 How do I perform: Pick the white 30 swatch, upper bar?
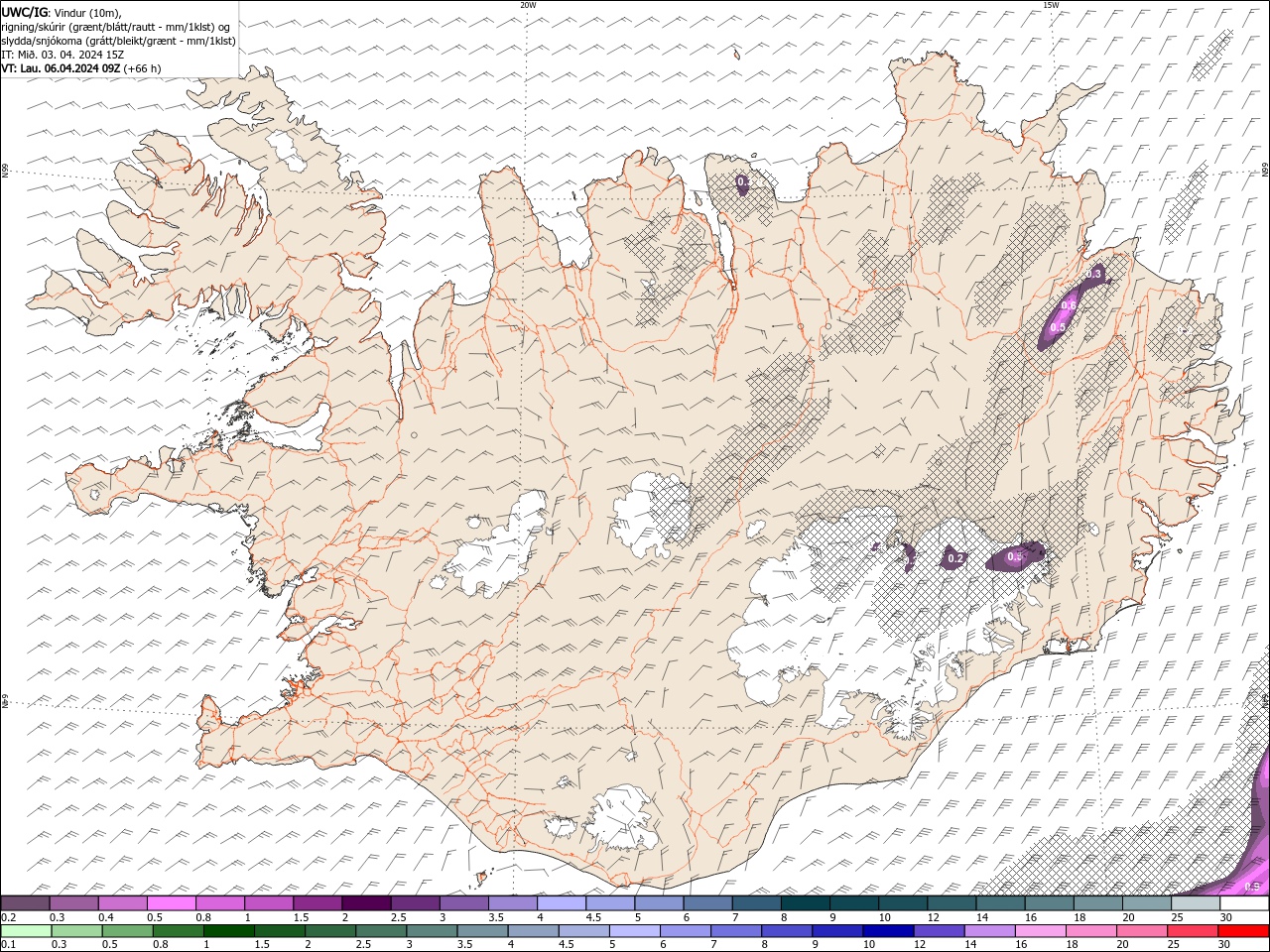click(1244, 903)
